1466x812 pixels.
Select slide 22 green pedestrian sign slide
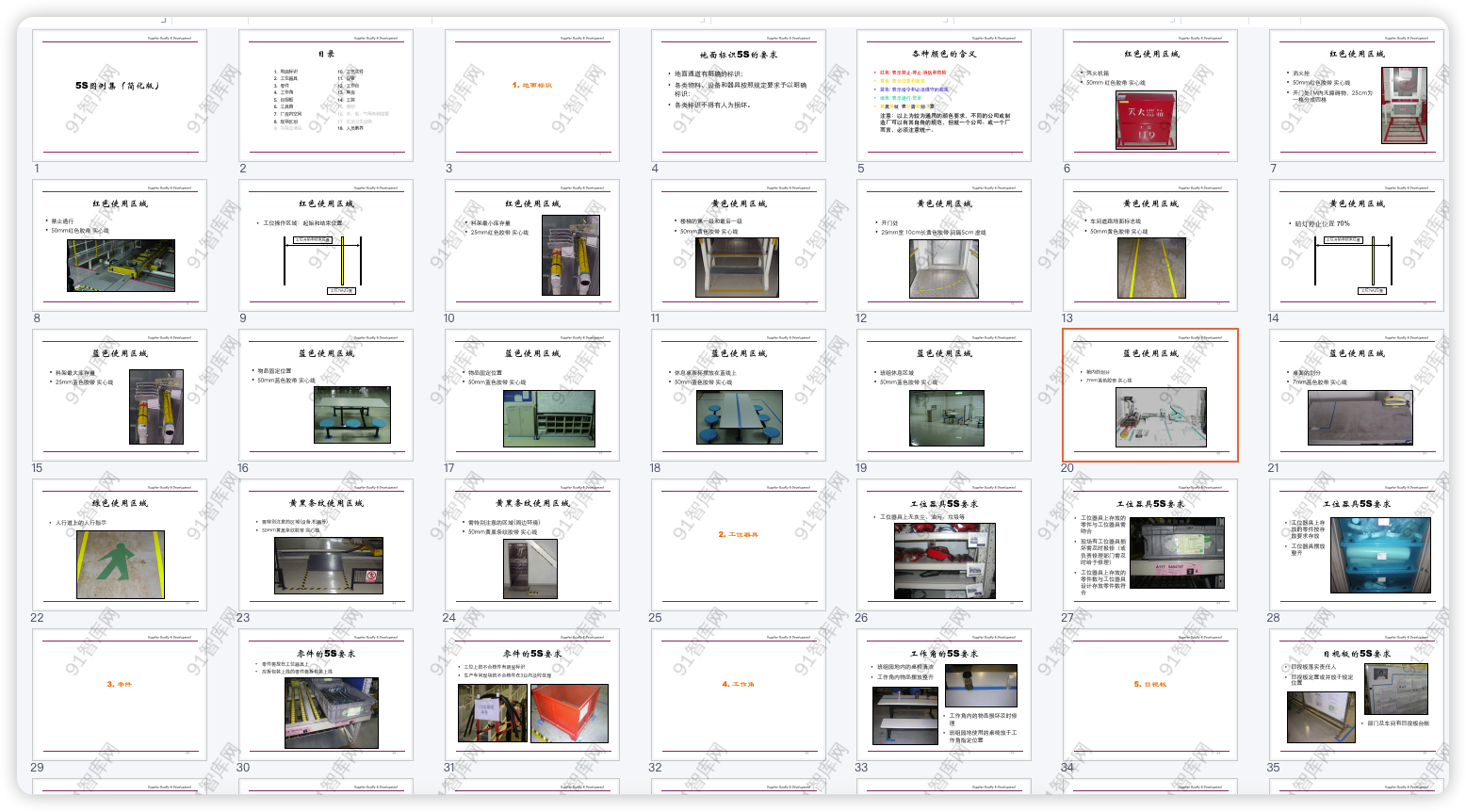(x=120, y=544)
